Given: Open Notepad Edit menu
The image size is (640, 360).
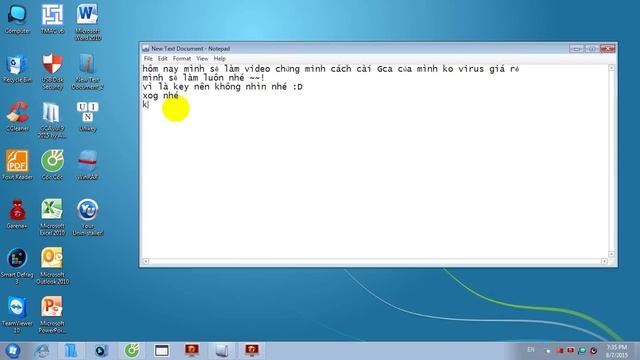Looking at the screenshot, I should [162, 58].
